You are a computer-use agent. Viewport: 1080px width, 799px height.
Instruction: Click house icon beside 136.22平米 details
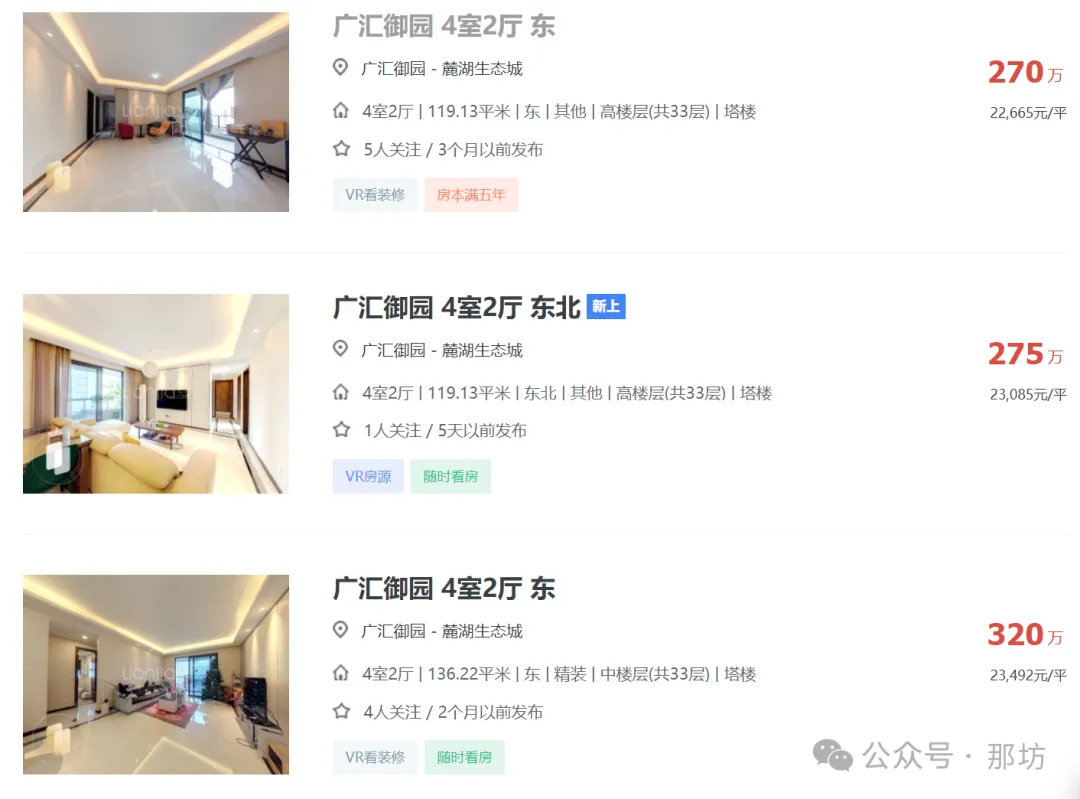point(341,673)
